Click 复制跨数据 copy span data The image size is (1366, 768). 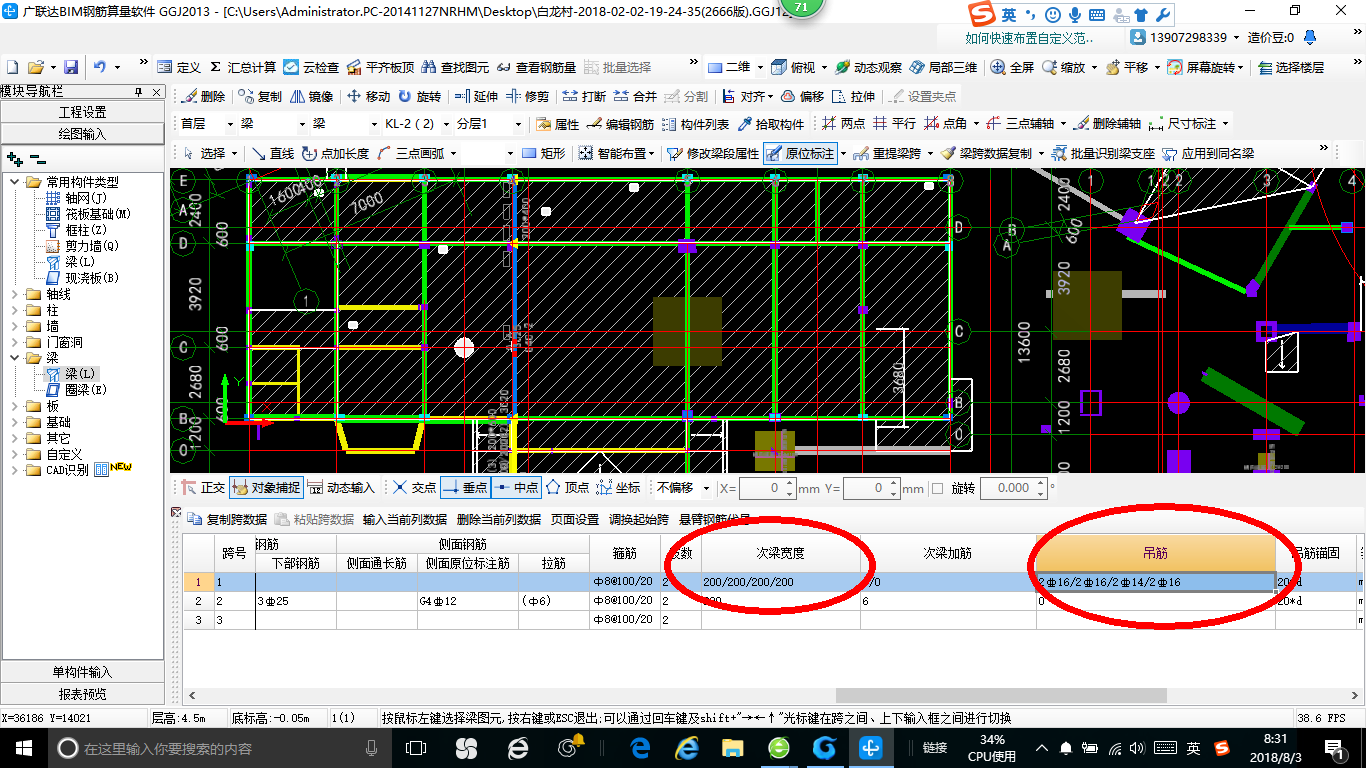227,519
